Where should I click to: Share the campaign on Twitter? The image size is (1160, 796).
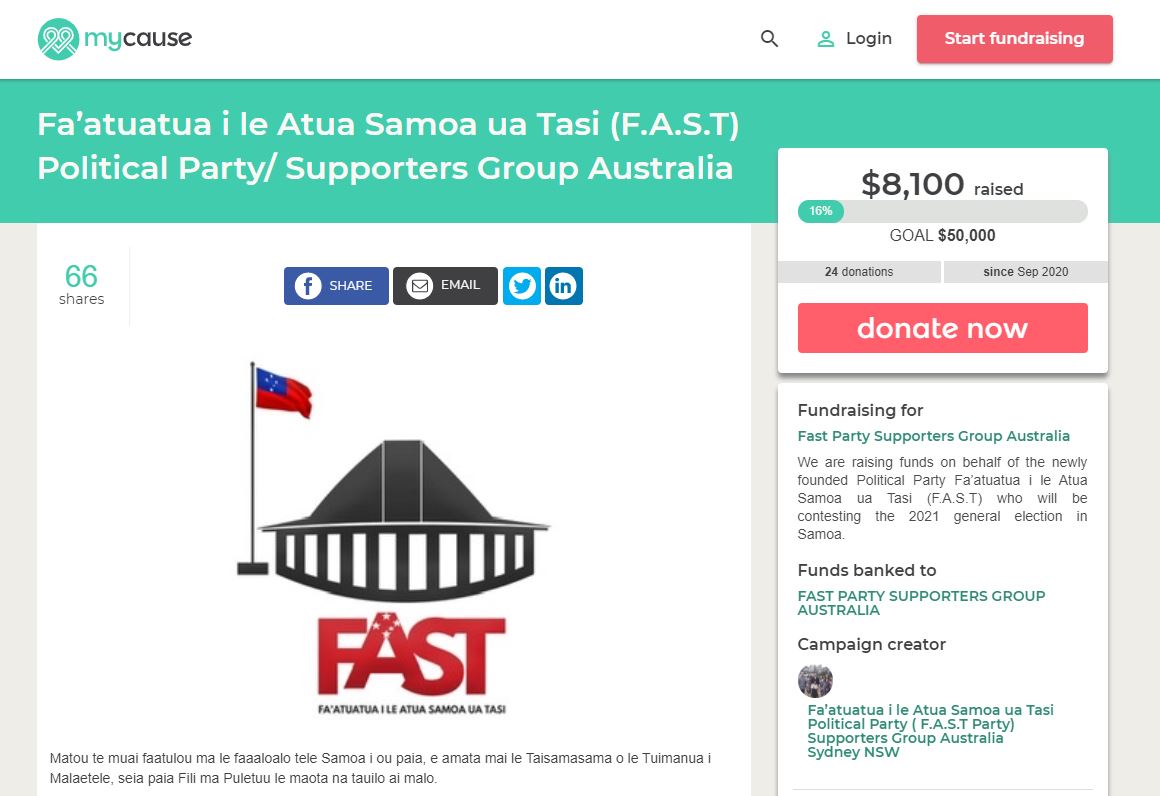tap(521, 285)
